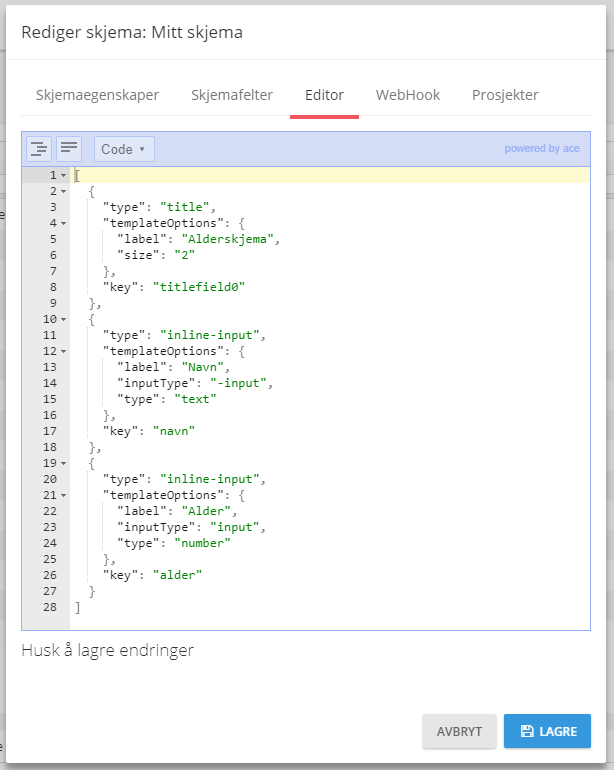The image size is (614, 770).
Task: Collapse the object fold at line 19
Action: click(x=63, y=464)
